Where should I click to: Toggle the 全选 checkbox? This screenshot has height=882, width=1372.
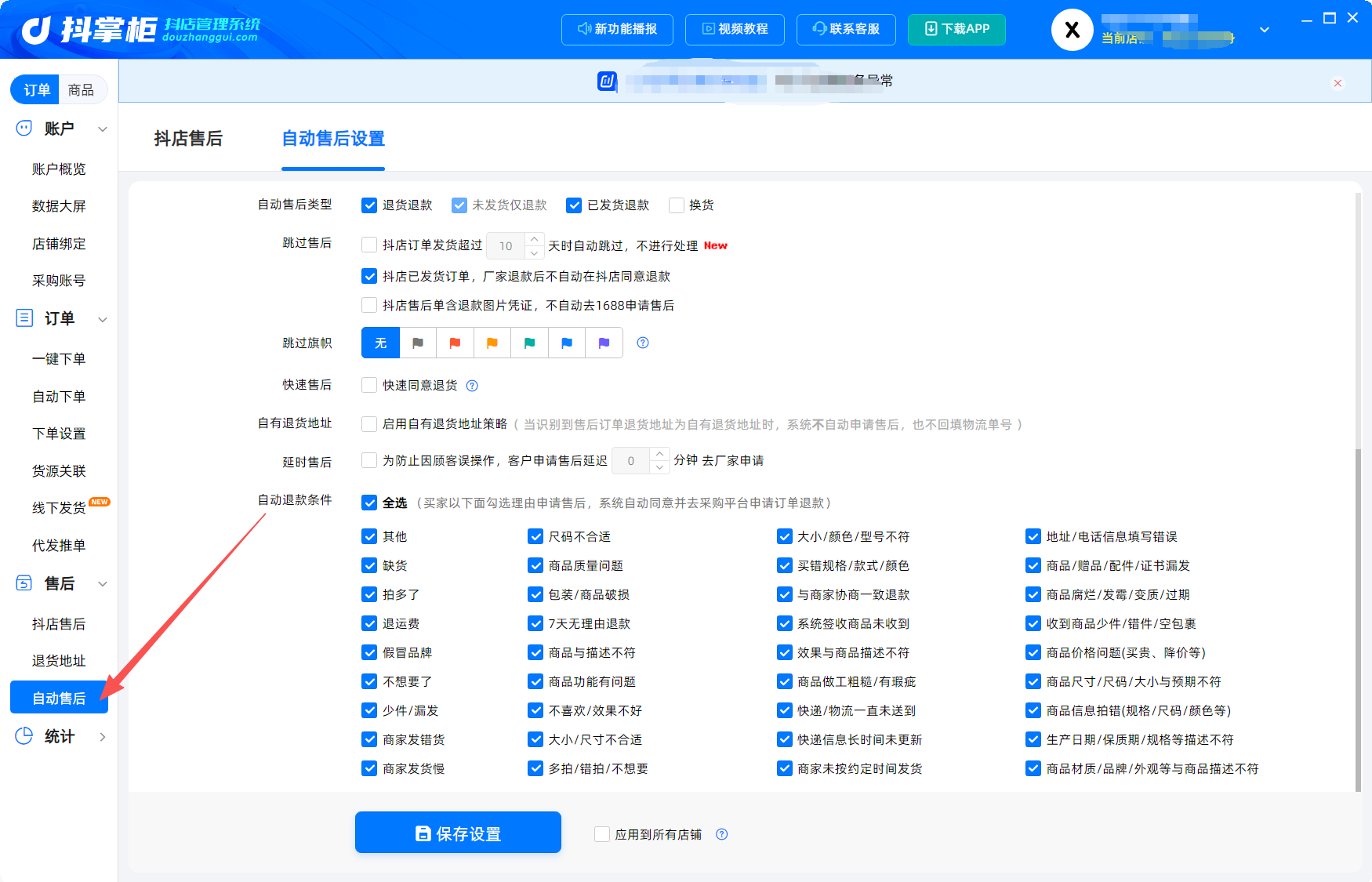369,503
